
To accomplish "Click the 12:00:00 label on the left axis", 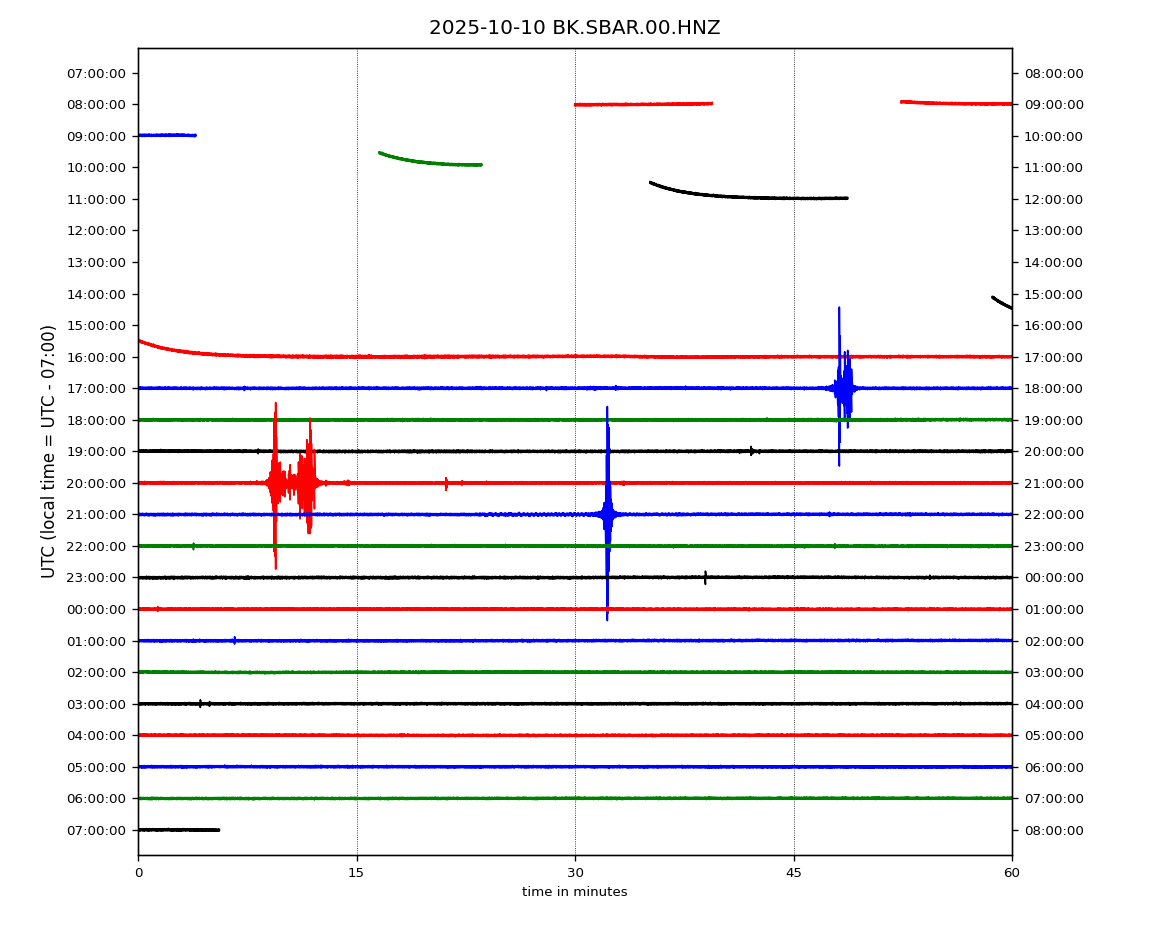I will [x=98, y=230].
